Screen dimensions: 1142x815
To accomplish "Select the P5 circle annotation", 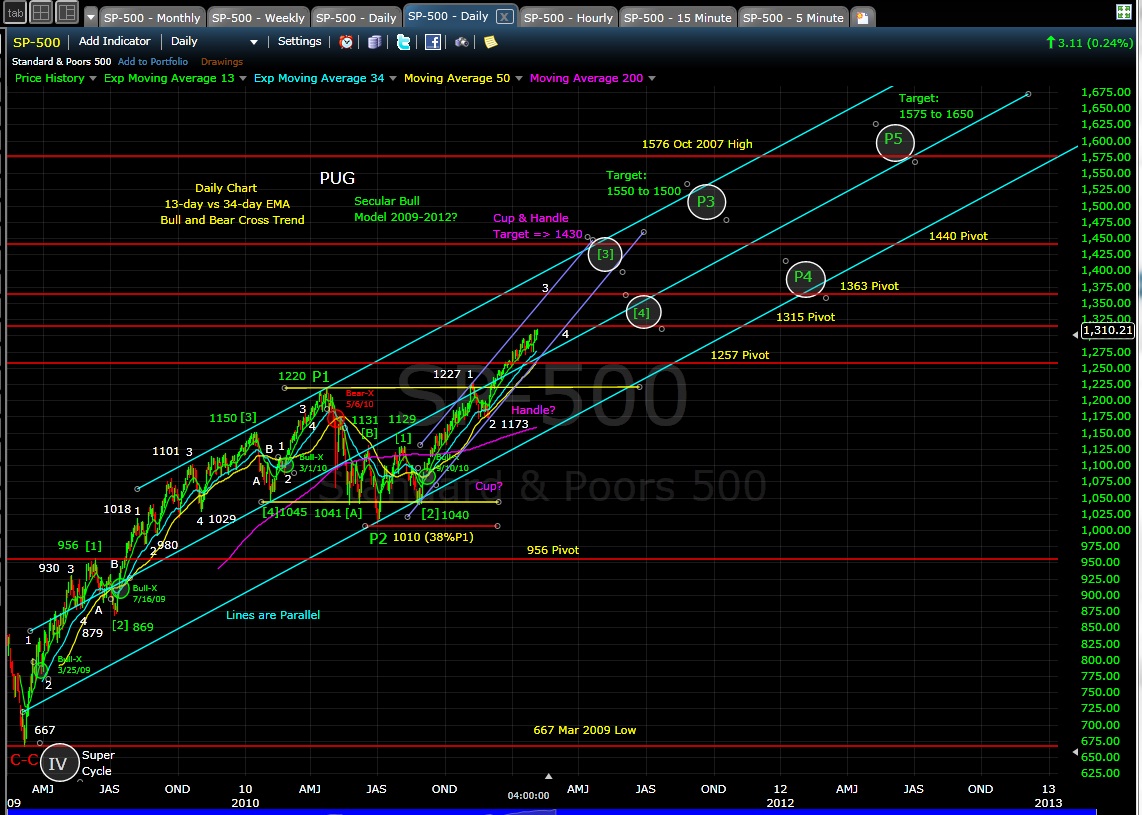I will coord(894,141).
